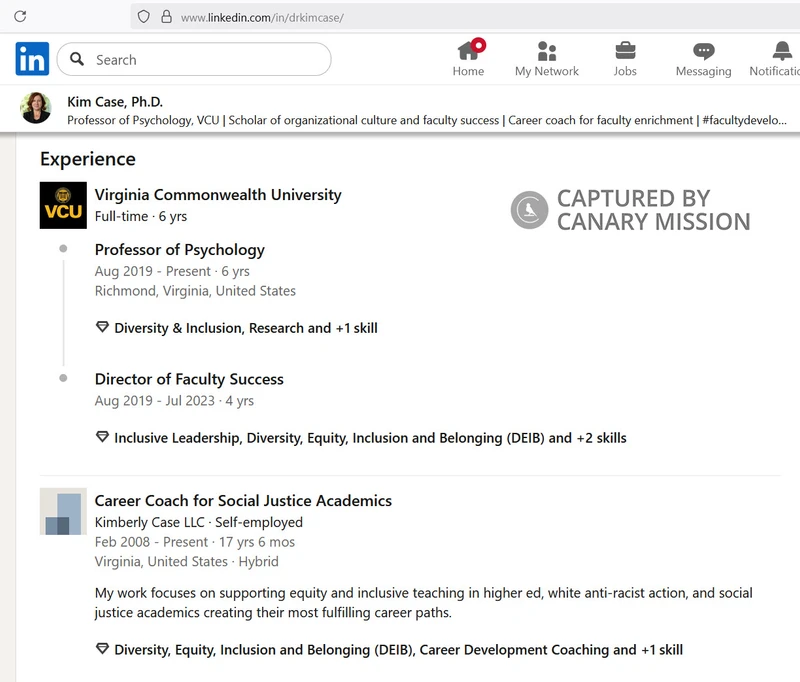The width and height of the screenshot is (800, 682).
Task: Click the search magnifier icon
Action: (77, 59)
